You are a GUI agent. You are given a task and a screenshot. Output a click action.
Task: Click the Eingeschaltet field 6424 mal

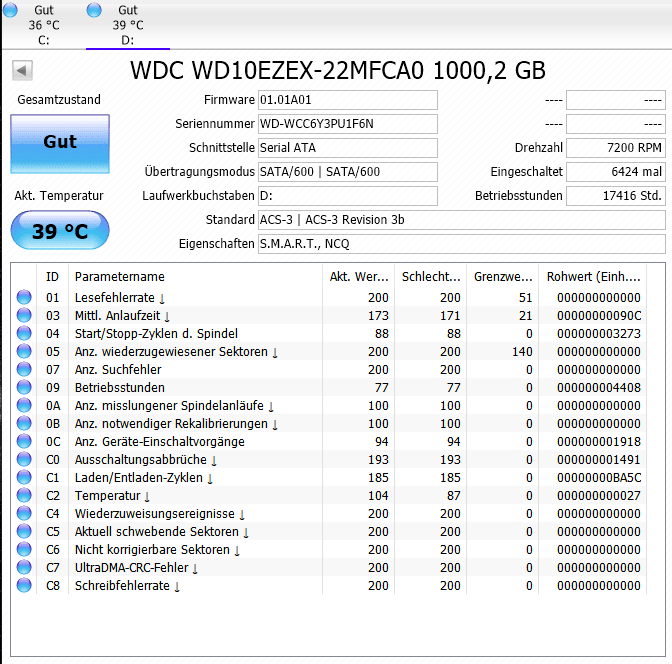[616, 172]
